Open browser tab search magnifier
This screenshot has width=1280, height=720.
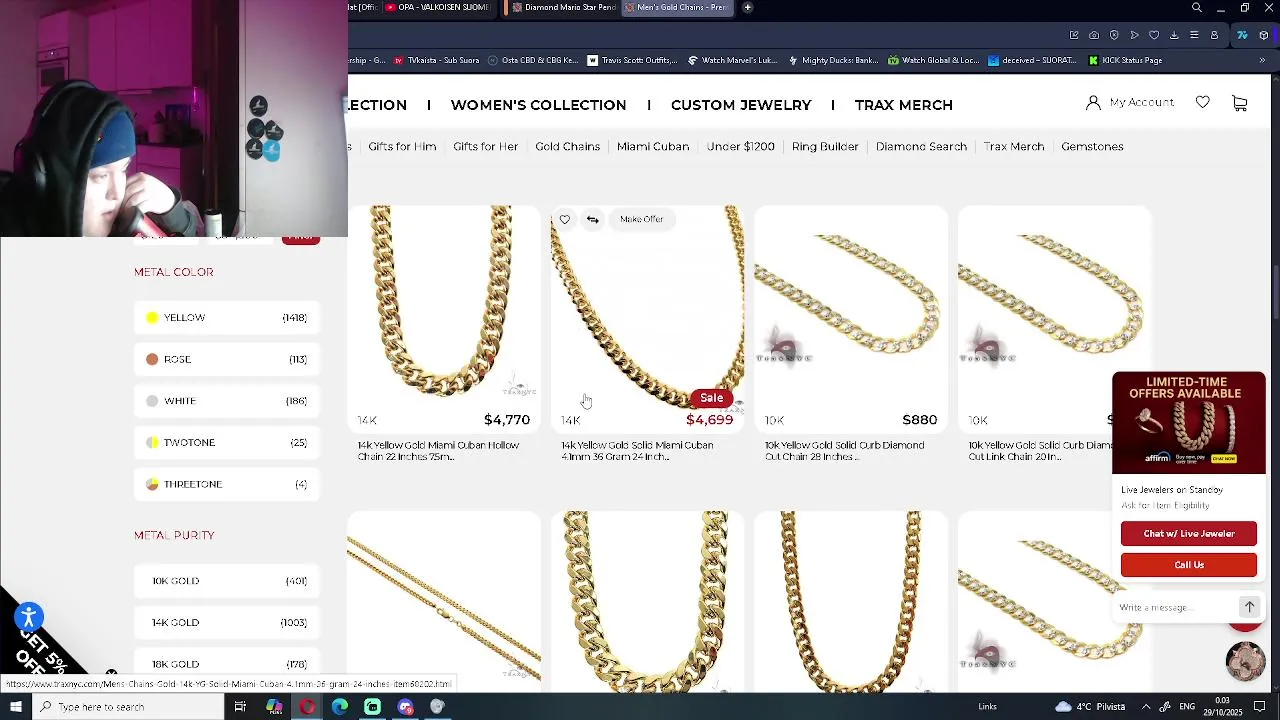1197,8
